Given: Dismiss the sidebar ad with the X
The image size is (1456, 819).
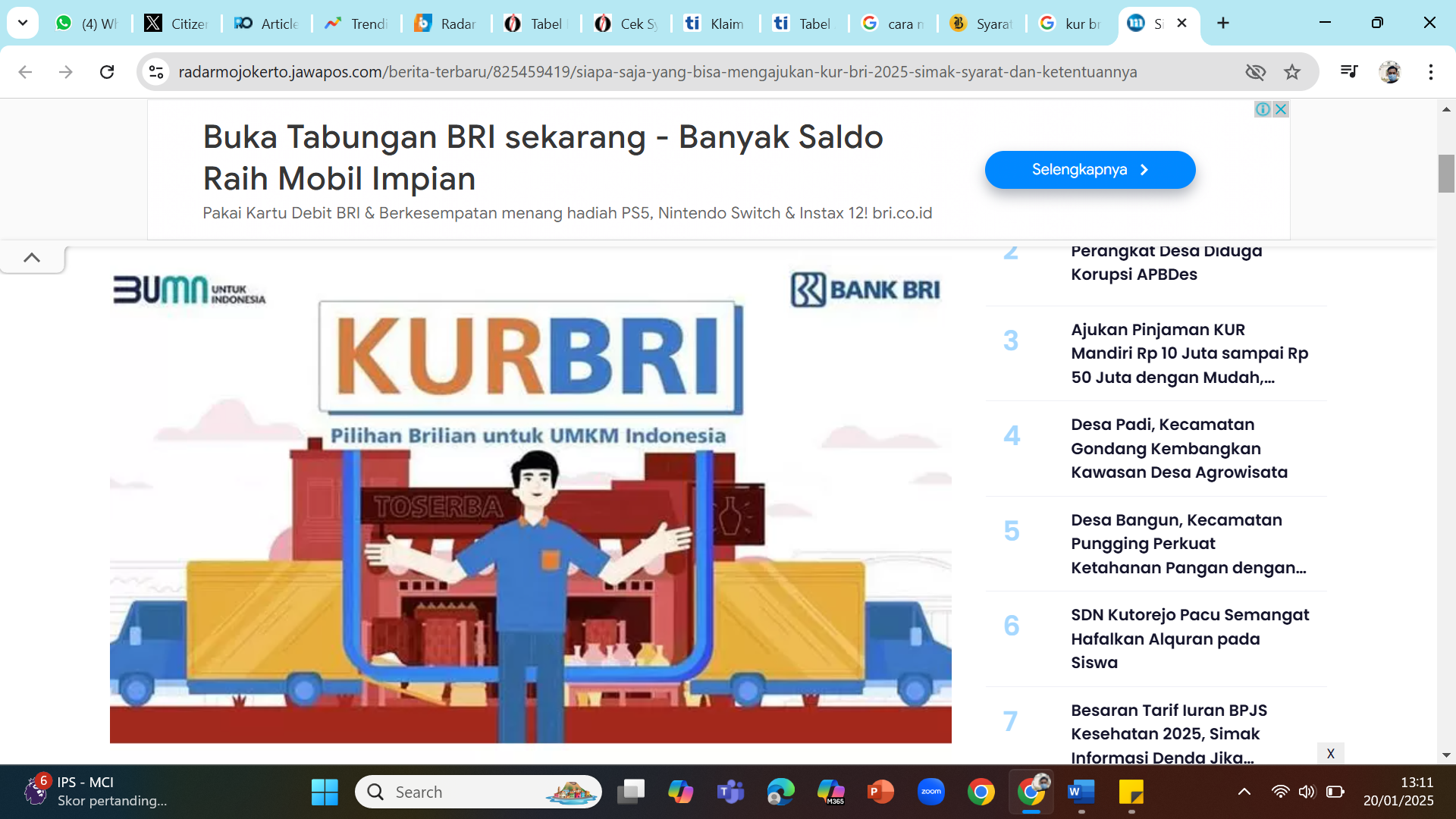Looking at the screenshot, I should 1331,753.
